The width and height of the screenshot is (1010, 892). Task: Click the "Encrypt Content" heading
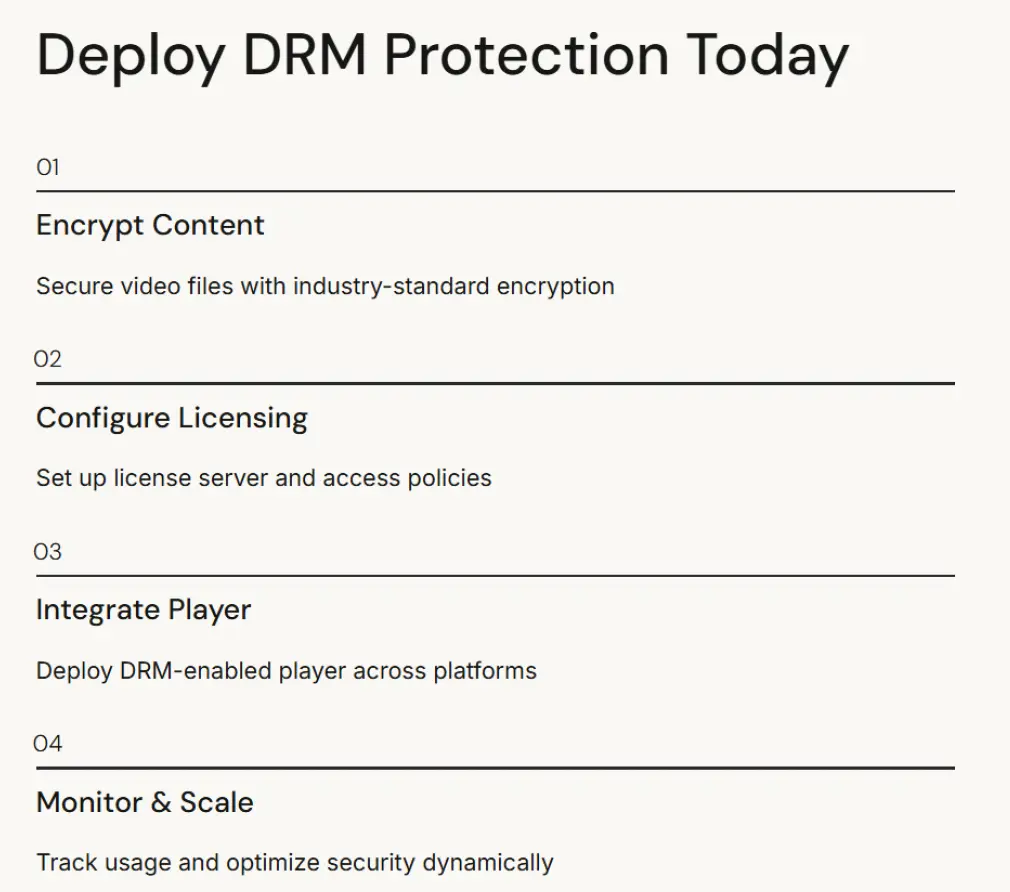[x=150, y=225]
